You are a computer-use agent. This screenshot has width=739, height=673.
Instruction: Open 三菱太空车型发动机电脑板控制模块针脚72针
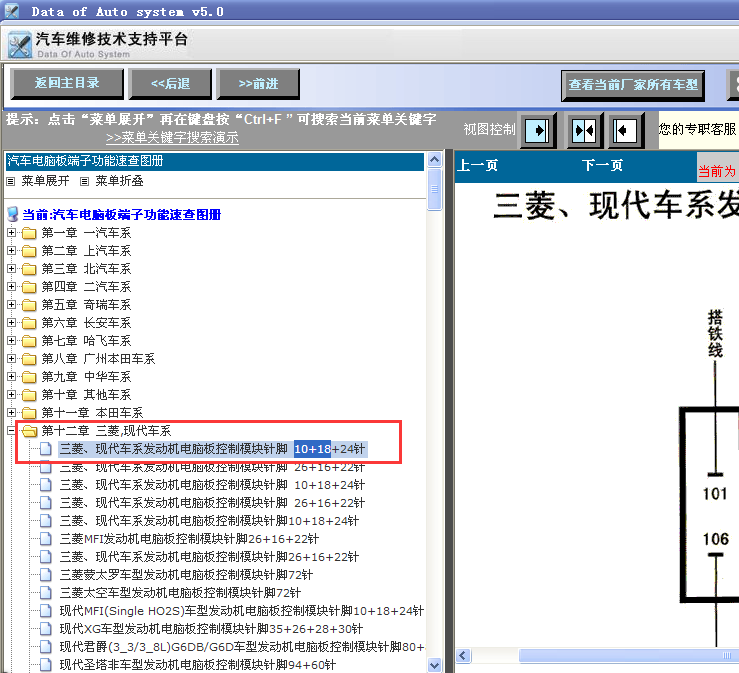tap(180, 592)
